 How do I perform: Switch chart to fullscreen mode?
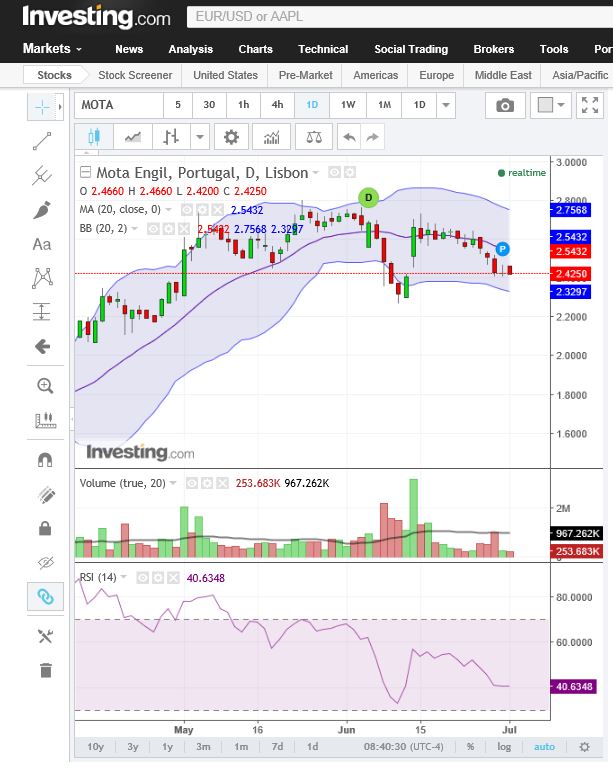pyautogui.click(x=589, y=105)
